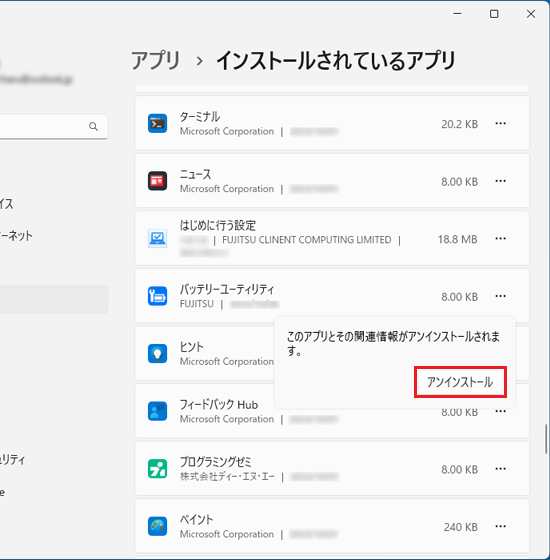The width and height of the screenshot is (550, 560).
Task: Open more options for ターミナル
Action: [x=501, y=124]
